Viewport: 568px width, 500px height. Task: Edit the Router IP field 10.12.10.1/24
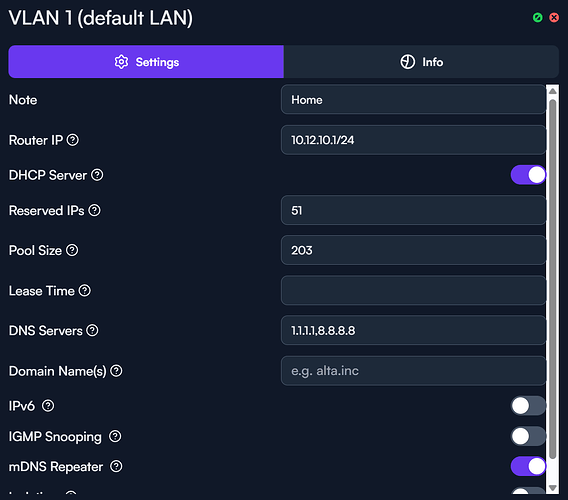(x=413, y=140)
